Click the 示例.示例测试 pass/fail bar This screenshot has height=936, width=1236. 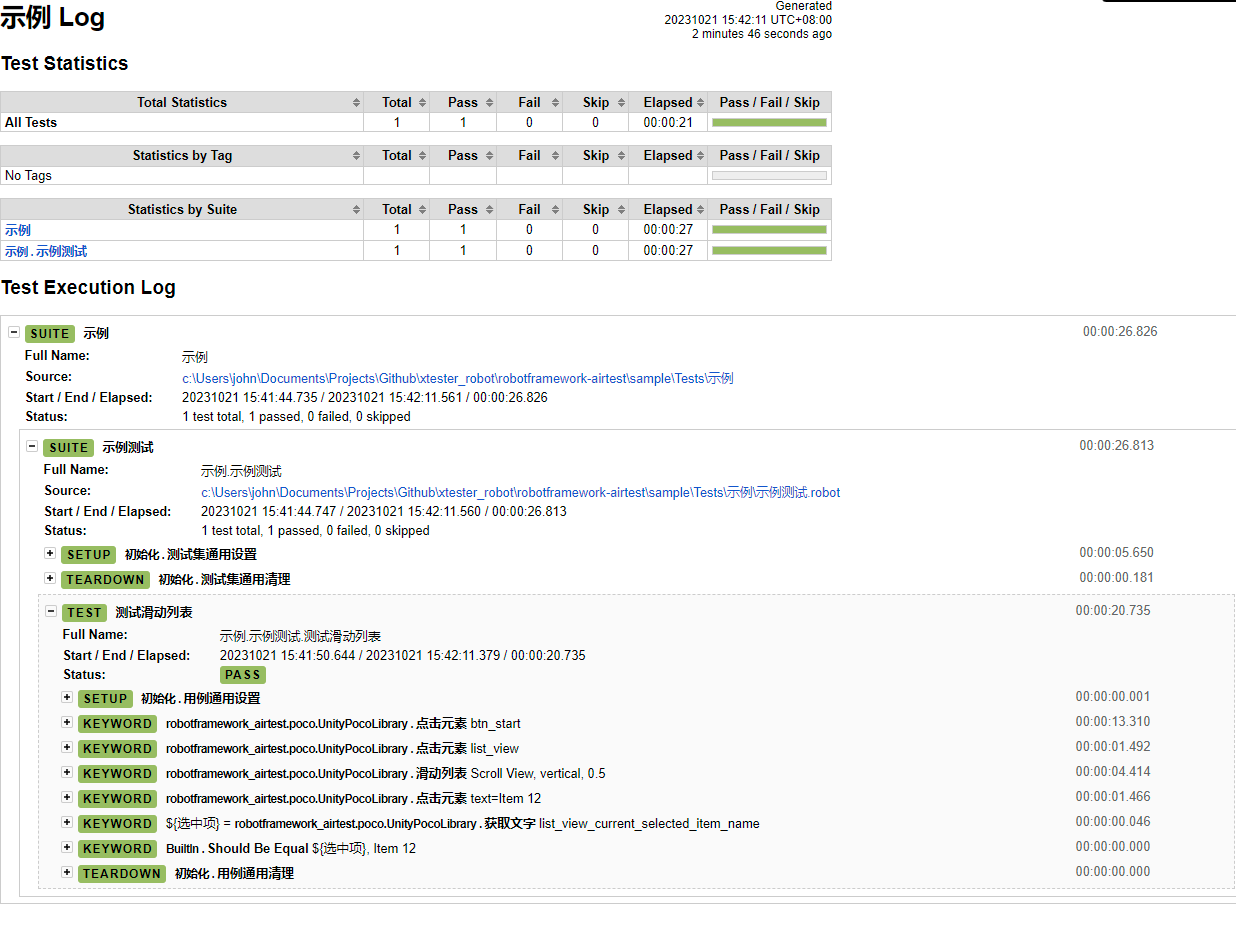click(769, 250)
